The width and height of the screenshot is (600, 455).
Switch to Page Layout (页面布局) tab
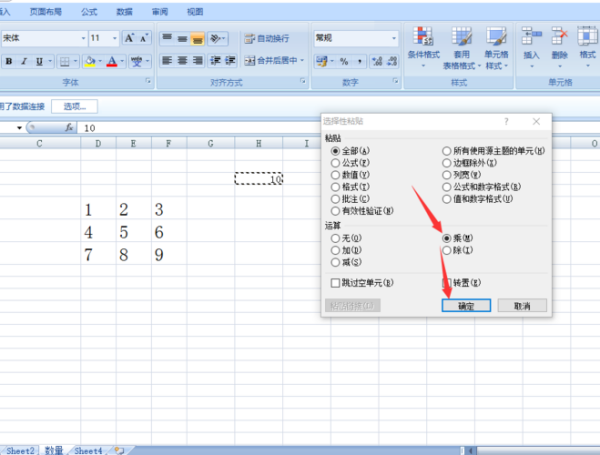click(46, 12)
